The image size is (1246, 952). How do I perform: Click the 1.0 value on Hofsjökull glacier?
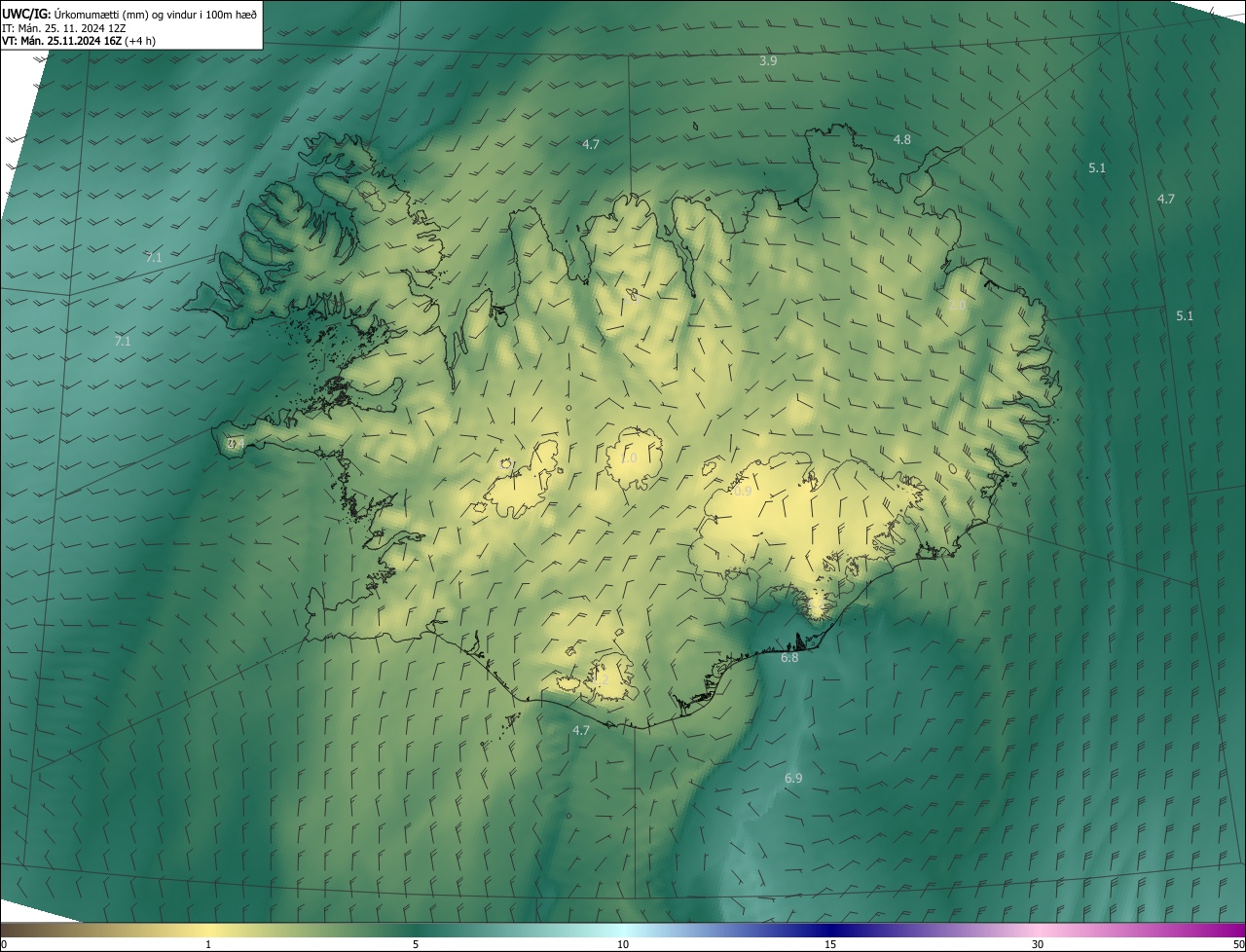point(628,458)
